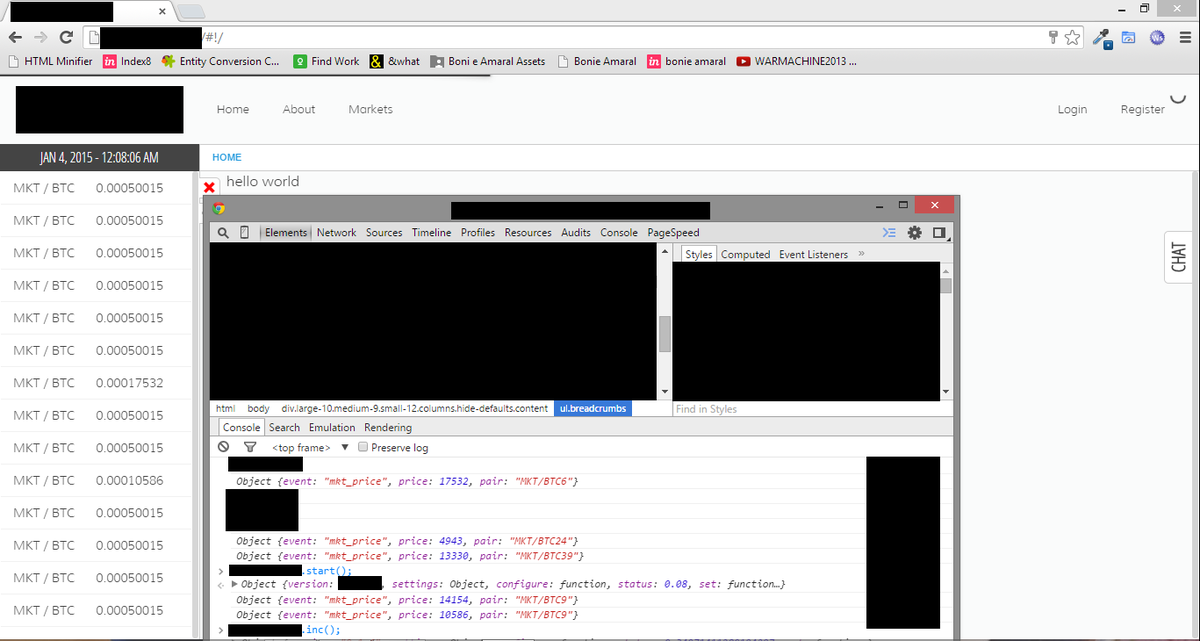1200x641 pixels.
Task: Switch to DevTools Timeline tab
Action: [431, 232]
